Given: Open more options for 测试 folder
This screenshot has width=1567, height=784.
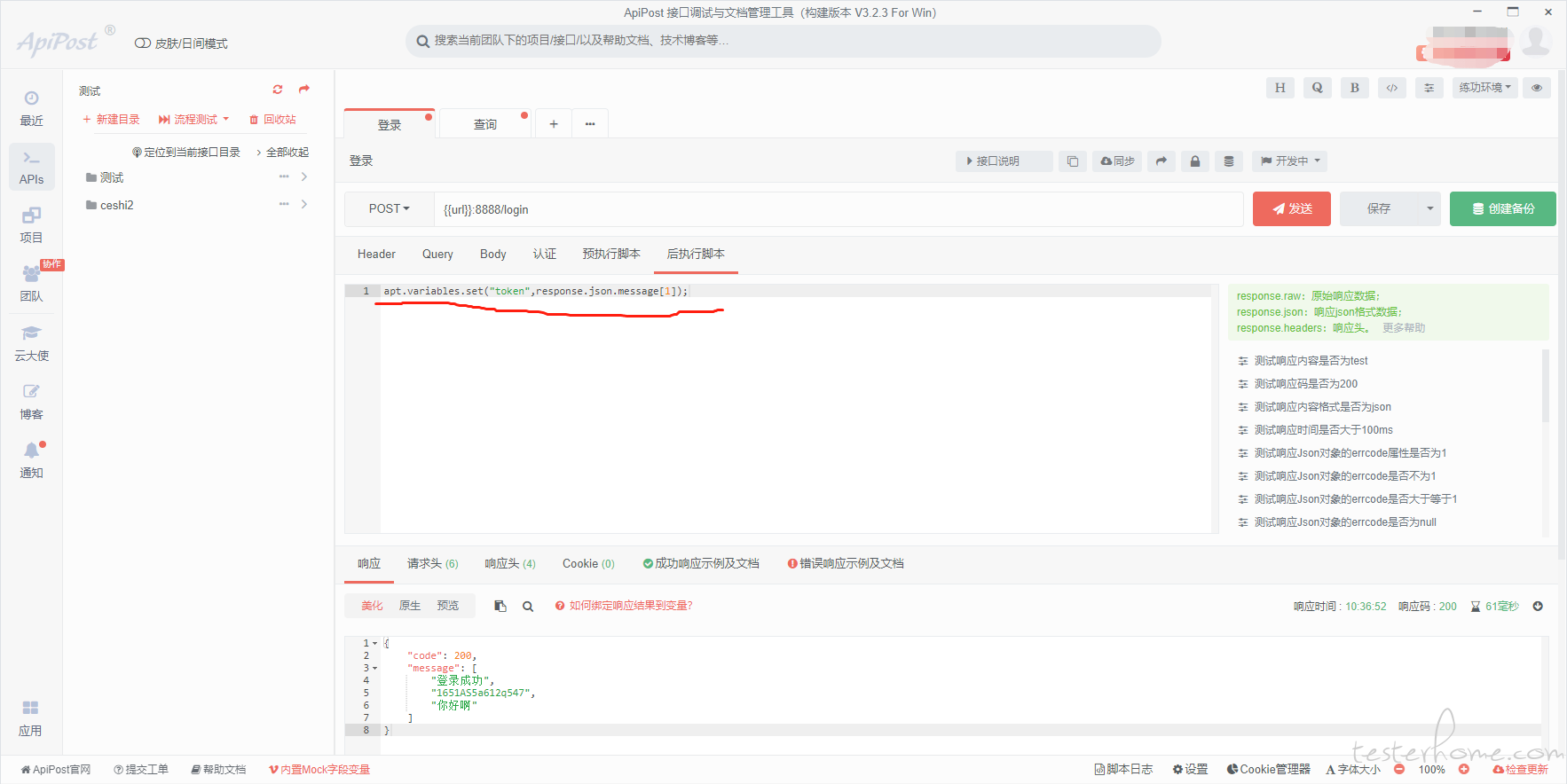Looking at the screenshot, I should coord(284,177).
